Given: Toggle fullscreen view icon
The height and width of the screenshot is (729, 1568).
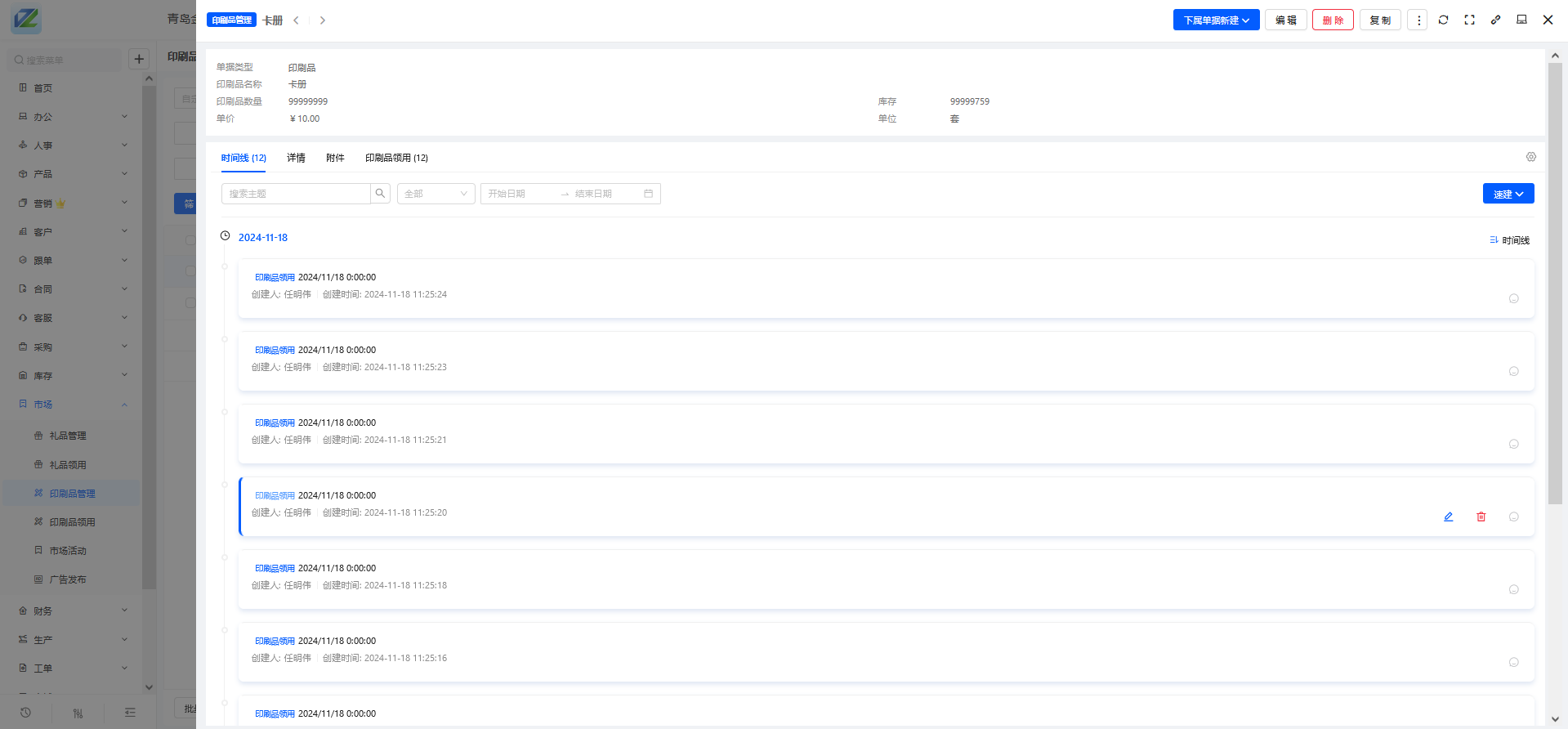Looking at the screenshot, I should click(1469, 20).
